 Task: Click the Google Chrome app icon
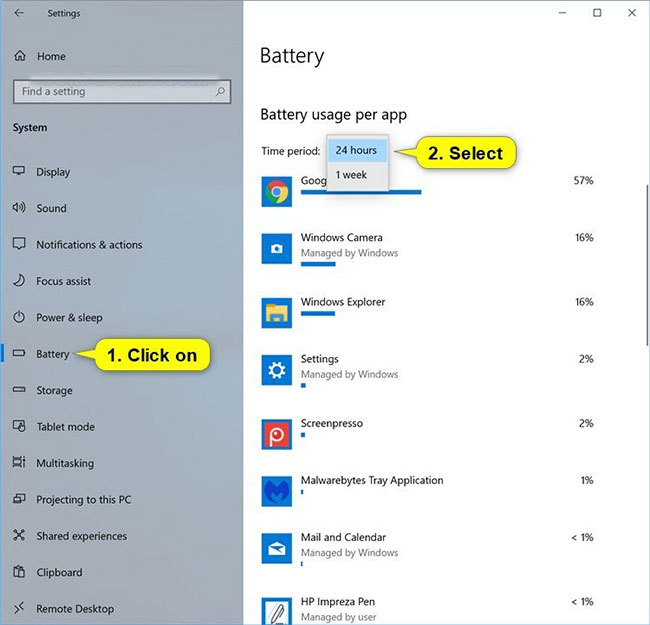tap(276, 191)
